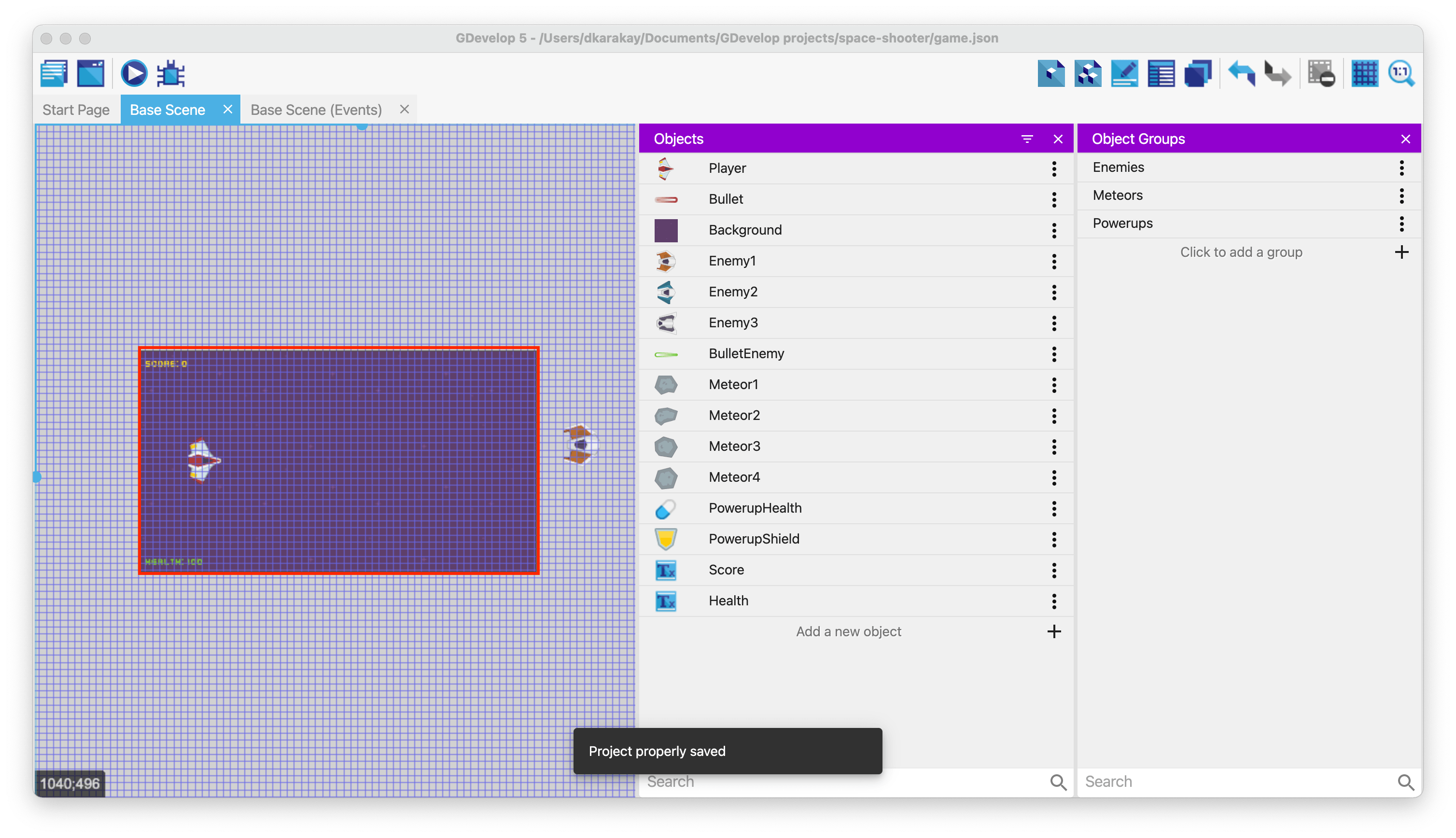The height and width of the screenshot is (838, 1456).
Task: Click Add a new object
Action: coord(848,631)
